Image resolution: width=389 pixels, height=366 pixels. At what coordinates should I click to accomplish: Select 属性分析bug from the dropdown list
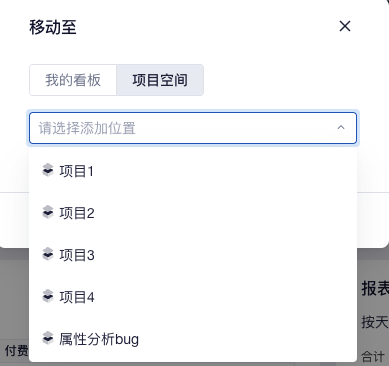(x=193, y=339)
